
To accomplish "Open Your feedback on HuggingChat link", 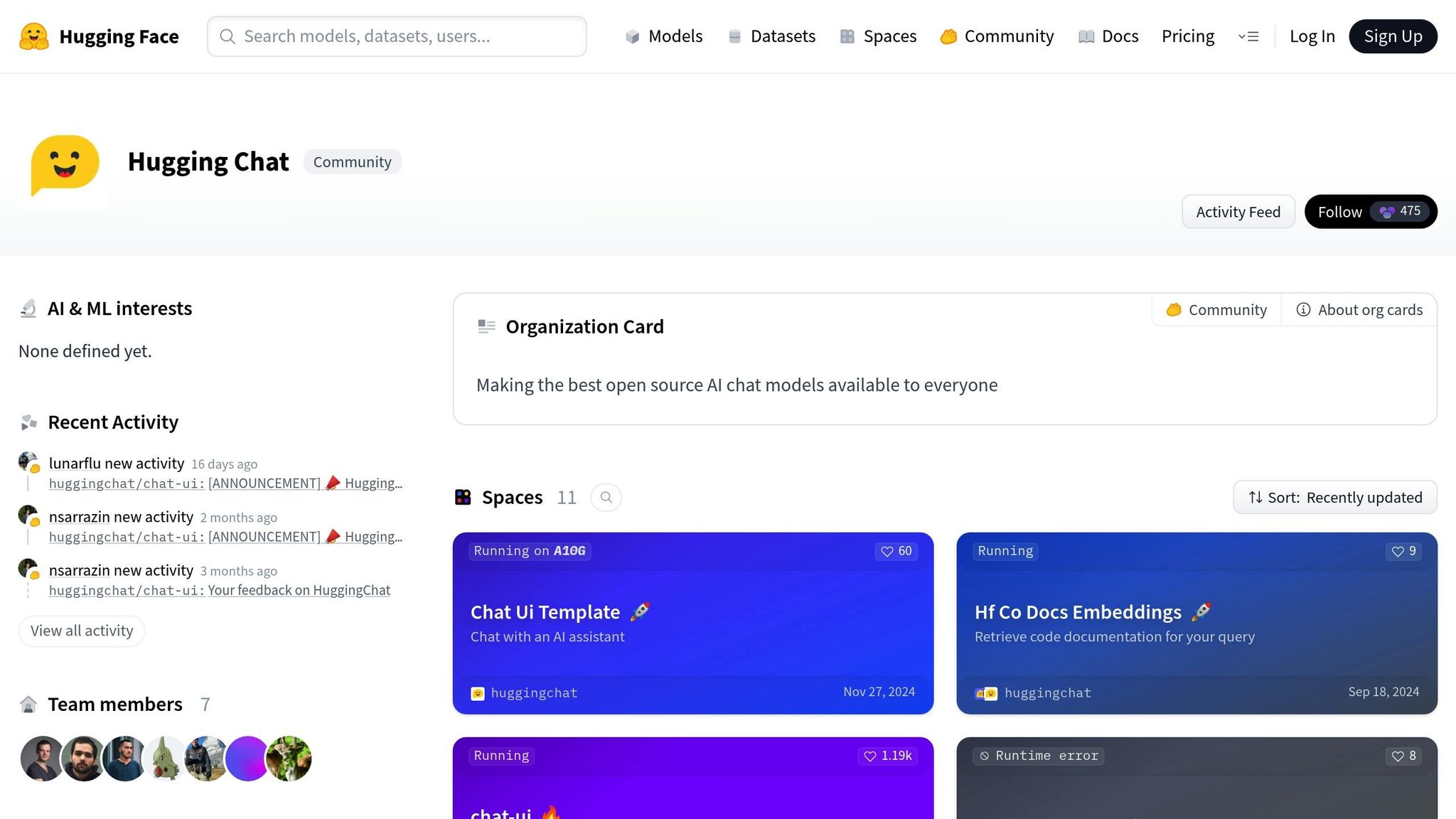I will coord(299,590).
